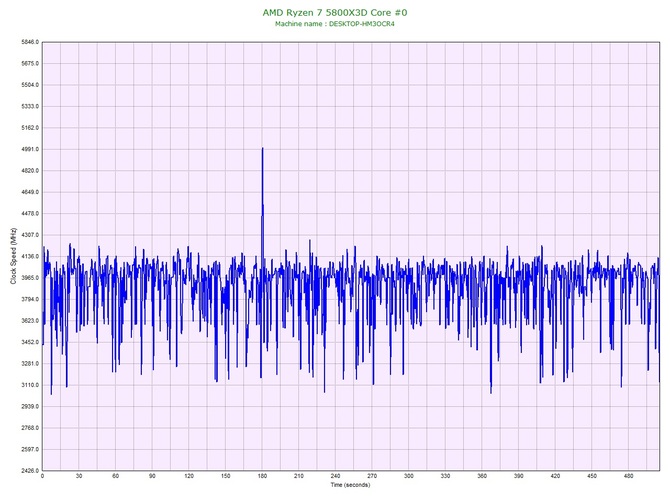Click the 330 seconds x-axis tick label
670x502 pixels.
click(x=446, y=476)
